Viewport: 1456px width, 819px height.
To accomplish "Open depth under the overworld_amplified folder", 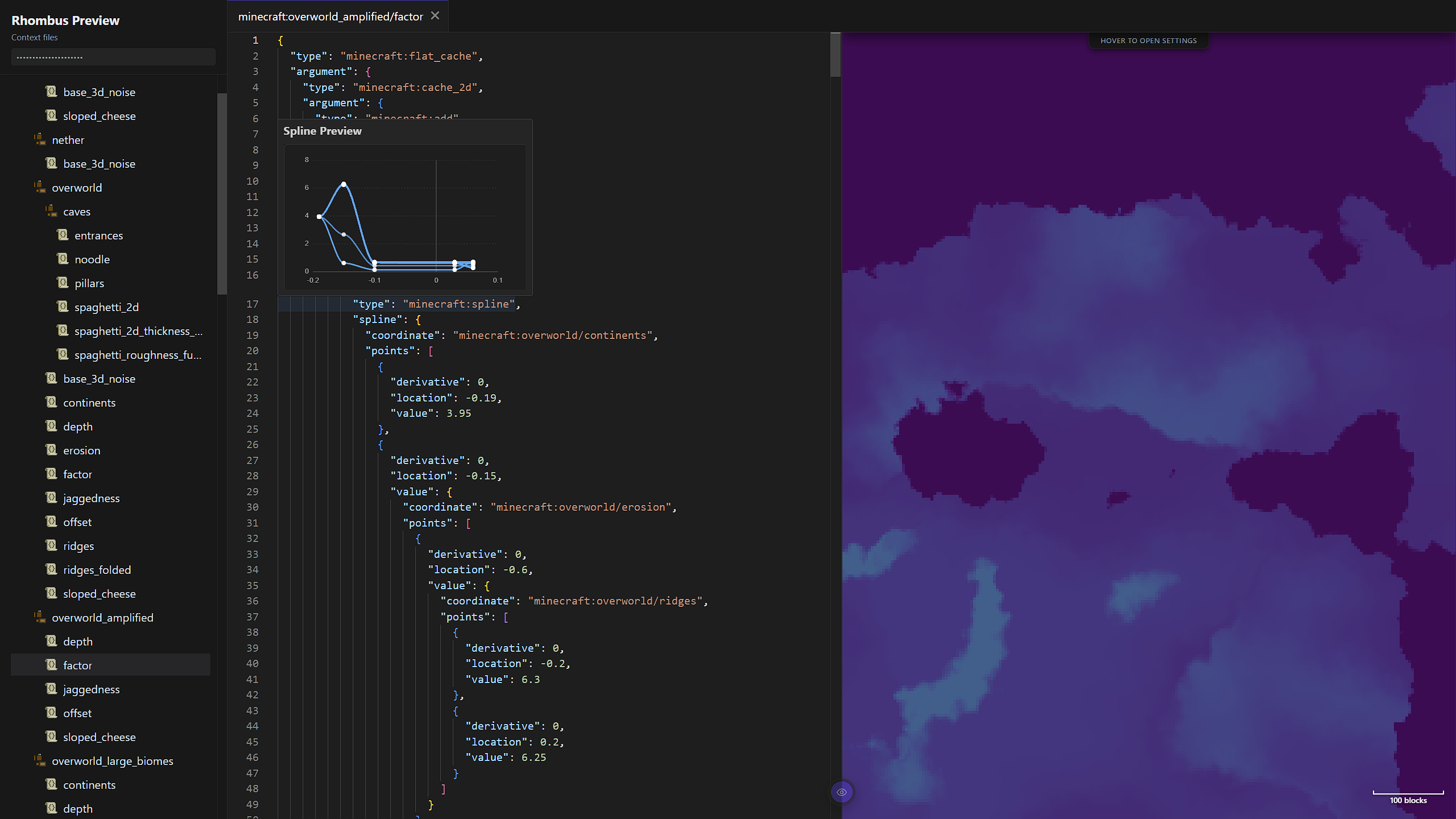I will pyautogui.click(x=78, y=642).
